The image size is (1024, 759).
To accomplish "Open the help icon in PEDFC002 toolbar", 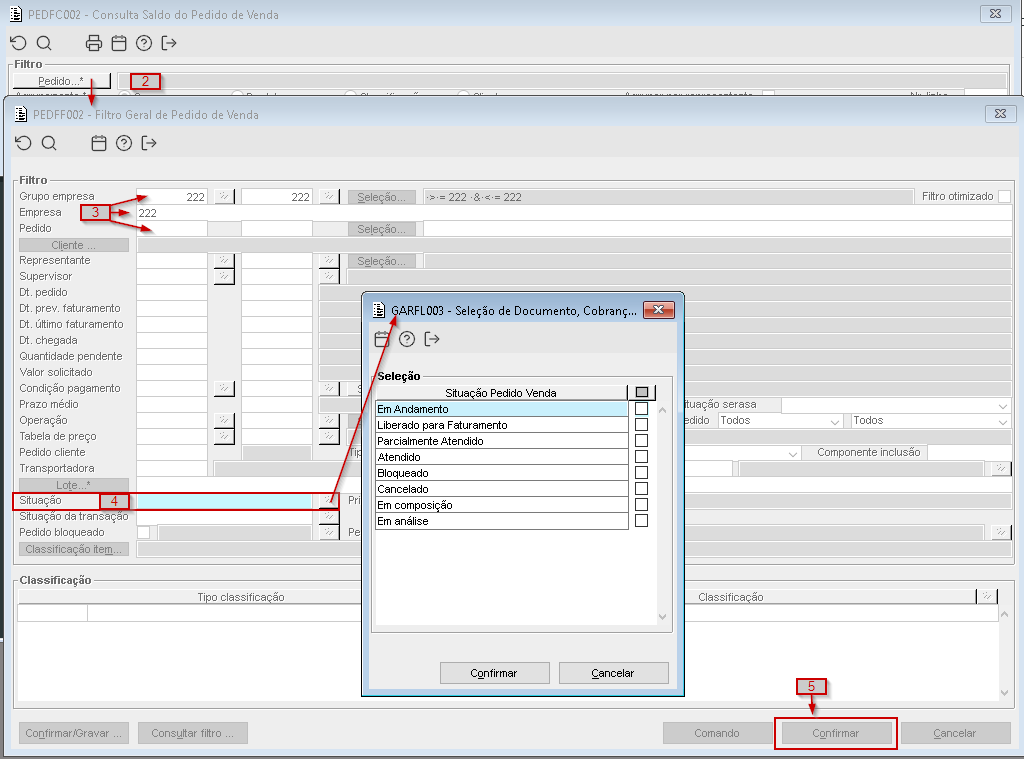I will [144, 43].
